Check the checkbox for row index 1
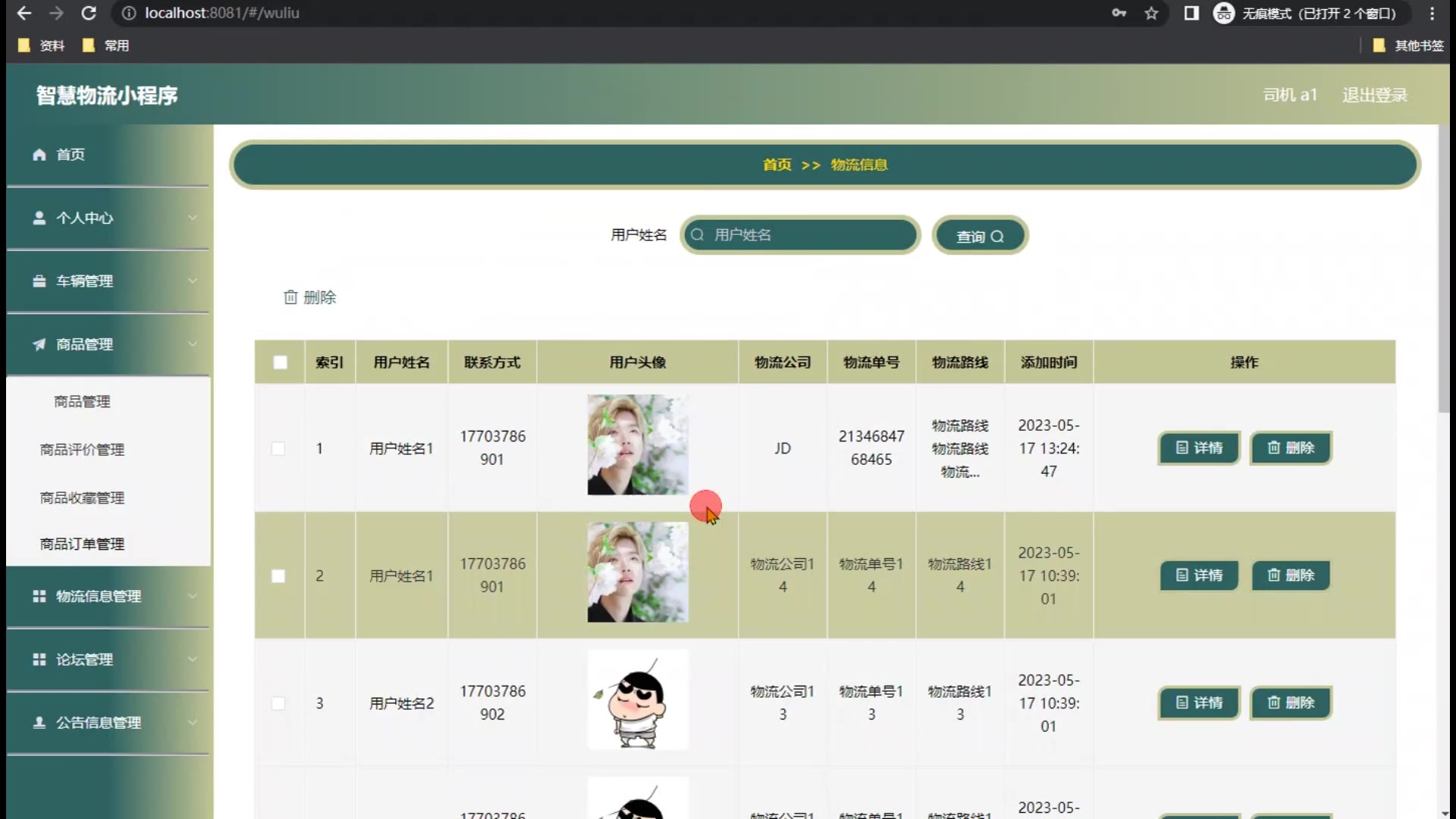 pos(278,448)
